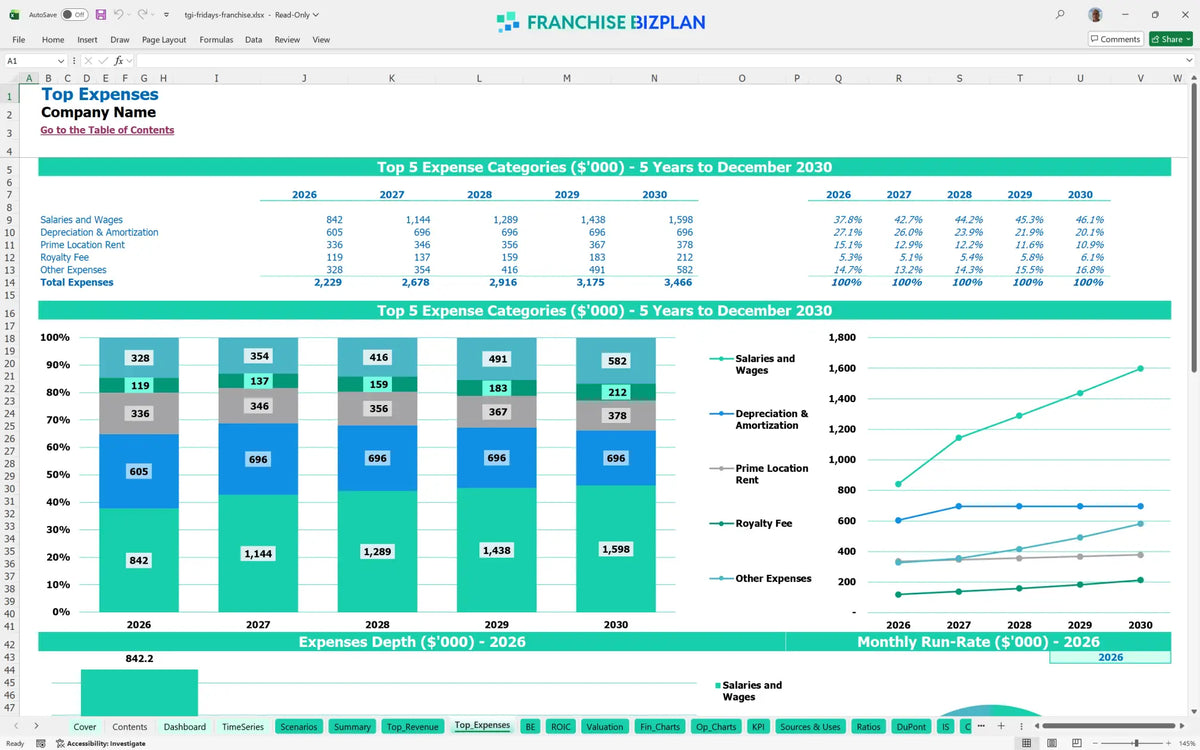Image resolution: width=1200 pixels, height=750 pixels.
Task: Switch to the Scenarios sheet tab
Action: point(299,727)
